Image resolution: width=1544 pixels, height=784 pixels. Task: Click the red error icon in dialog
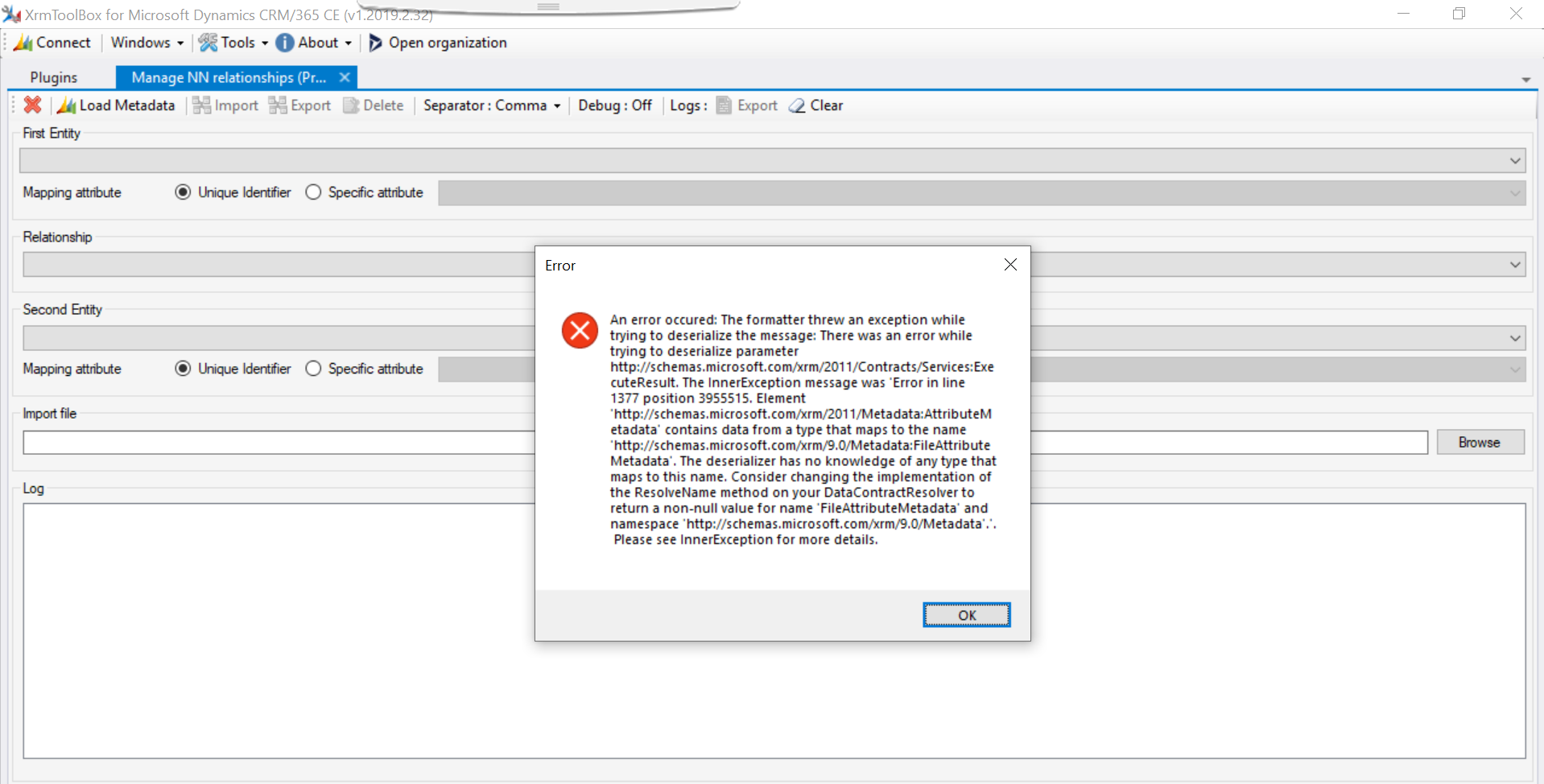coord(580,330)
